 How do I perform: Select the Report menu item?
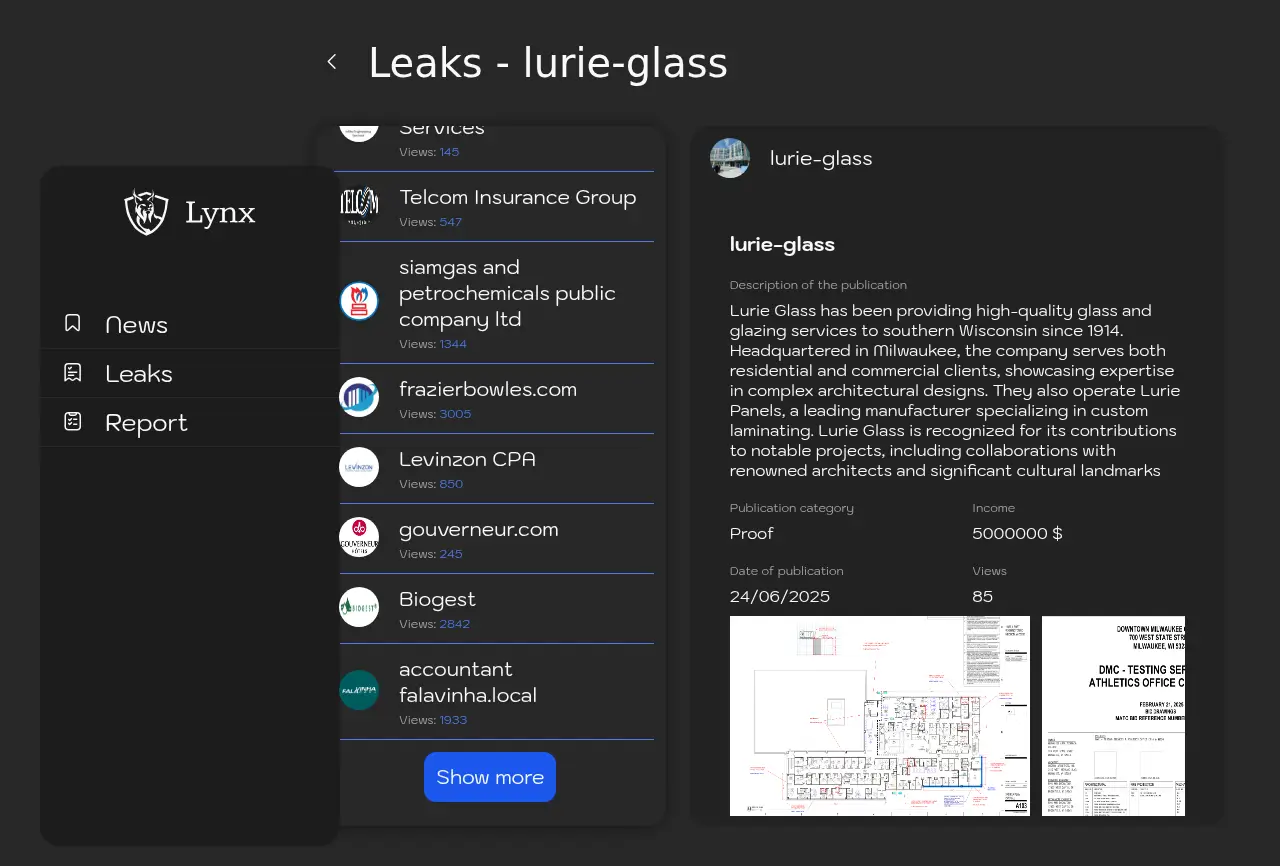[x=146, y=423]
